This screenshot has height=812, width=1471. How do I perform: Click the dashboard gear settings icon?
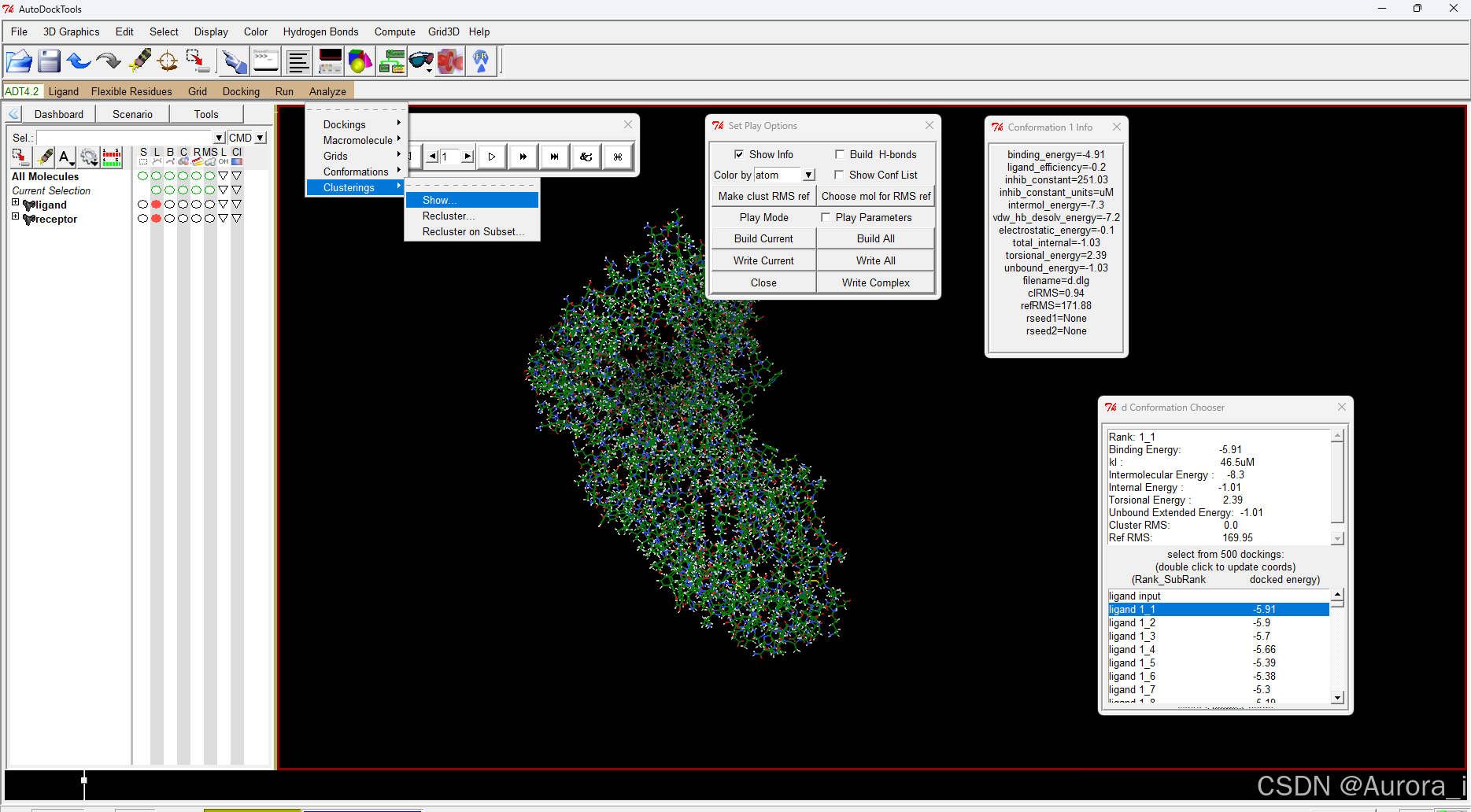(89, 157)
